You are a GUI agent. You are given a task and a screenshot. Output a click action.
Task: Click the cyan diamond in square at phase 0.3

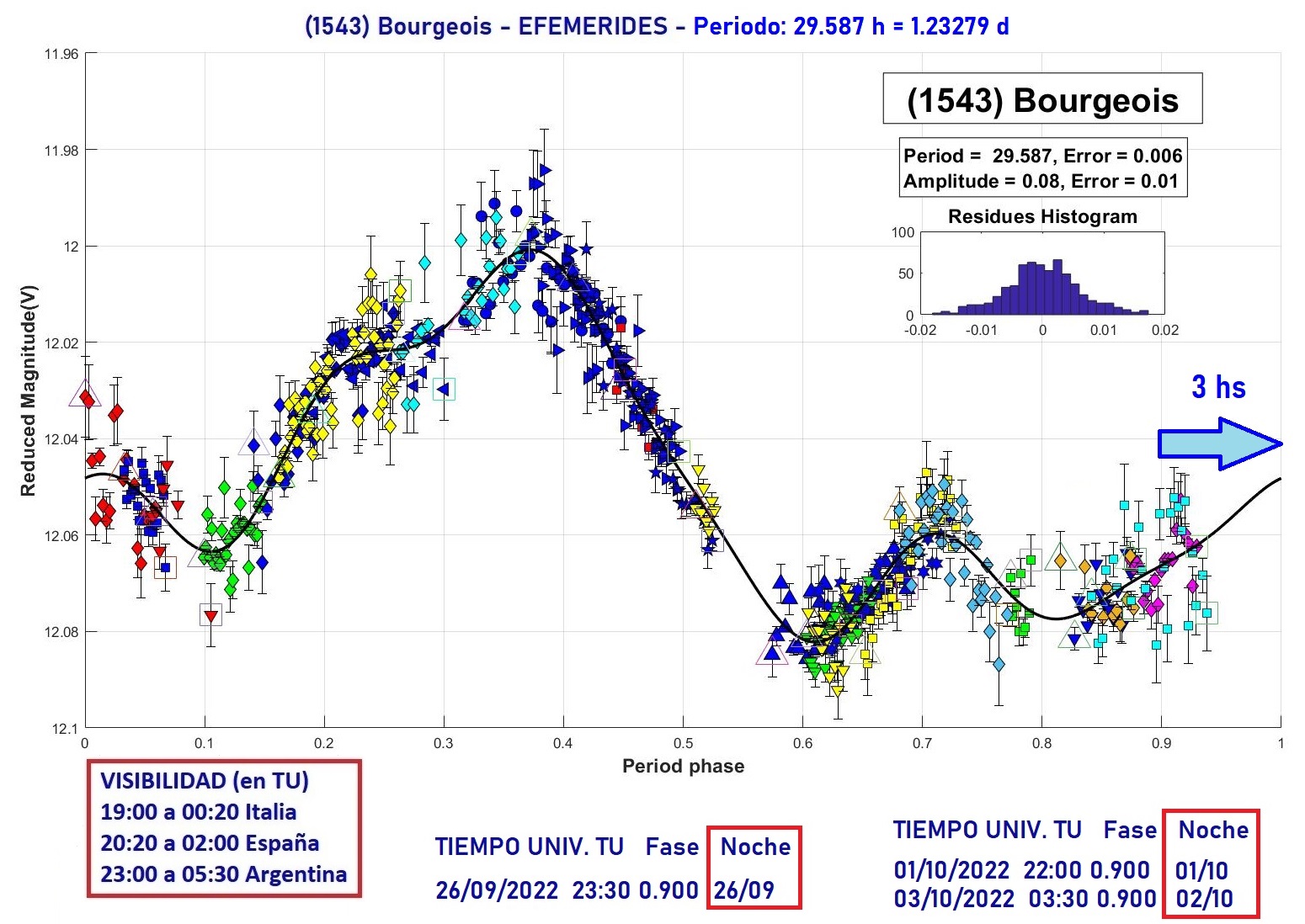click(444, 389)
